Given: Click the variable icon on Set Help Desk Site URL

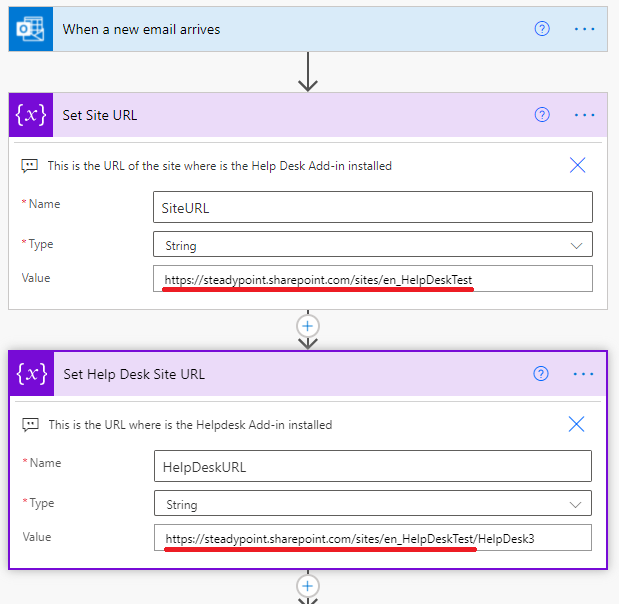Looking at the screenshot, I should coord(32,374).
